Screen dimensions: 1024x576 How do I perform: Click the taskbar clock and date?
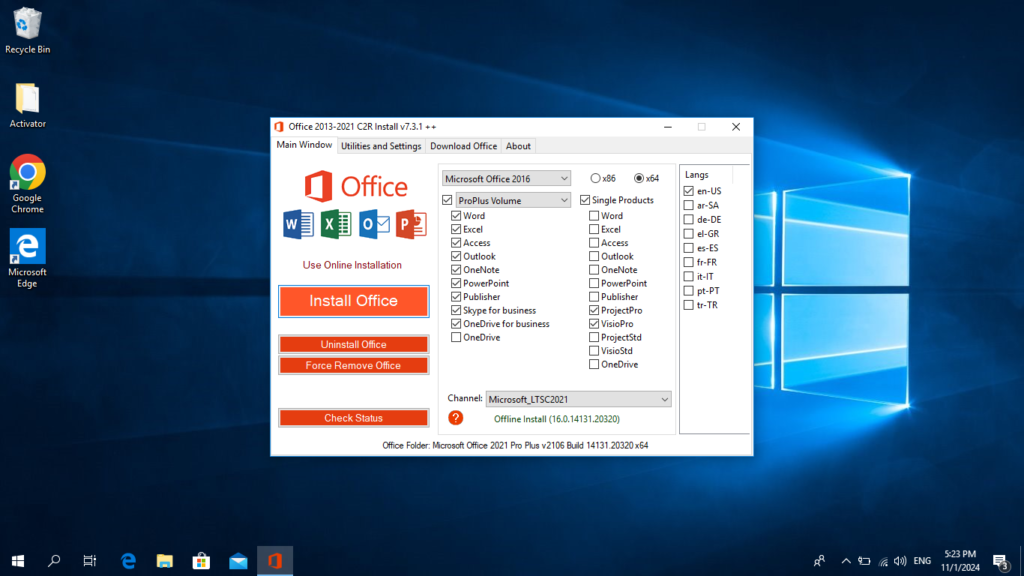coord(960,561)
